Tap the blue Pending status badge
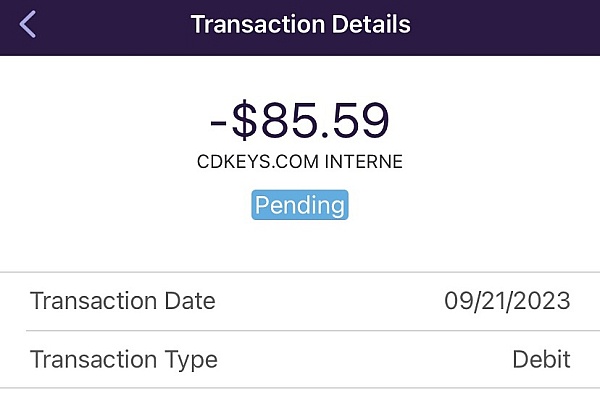This screenshot has height=406, width=600. tap(300, 205)
